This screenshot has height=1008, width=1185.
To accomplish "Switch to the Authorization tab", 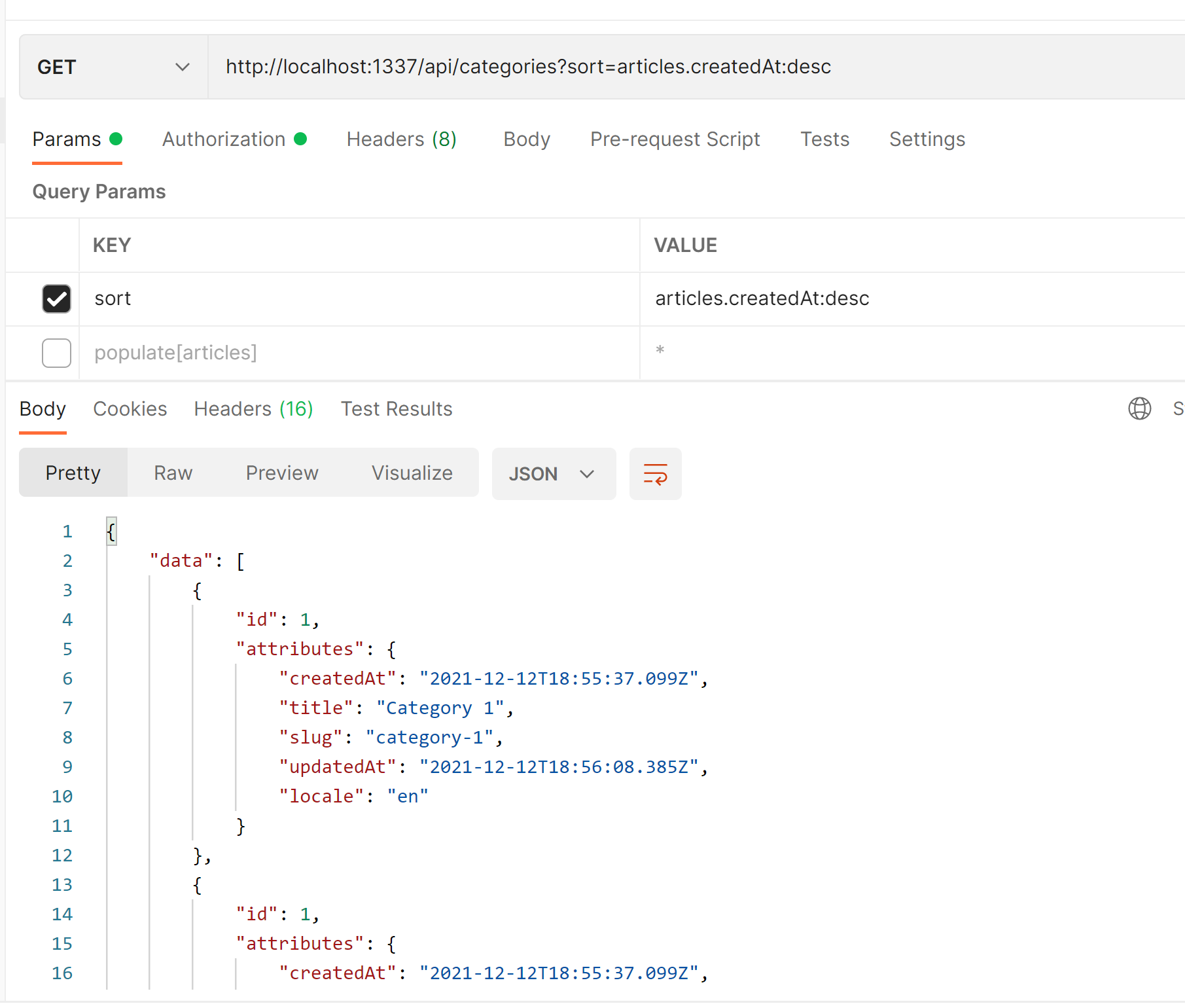I will click(x=224, y=139).
